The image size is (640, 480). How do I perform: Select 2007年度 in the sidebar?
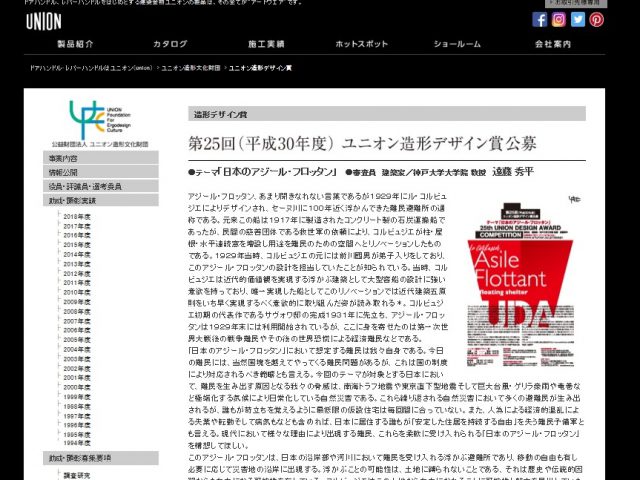coord(77,321)
